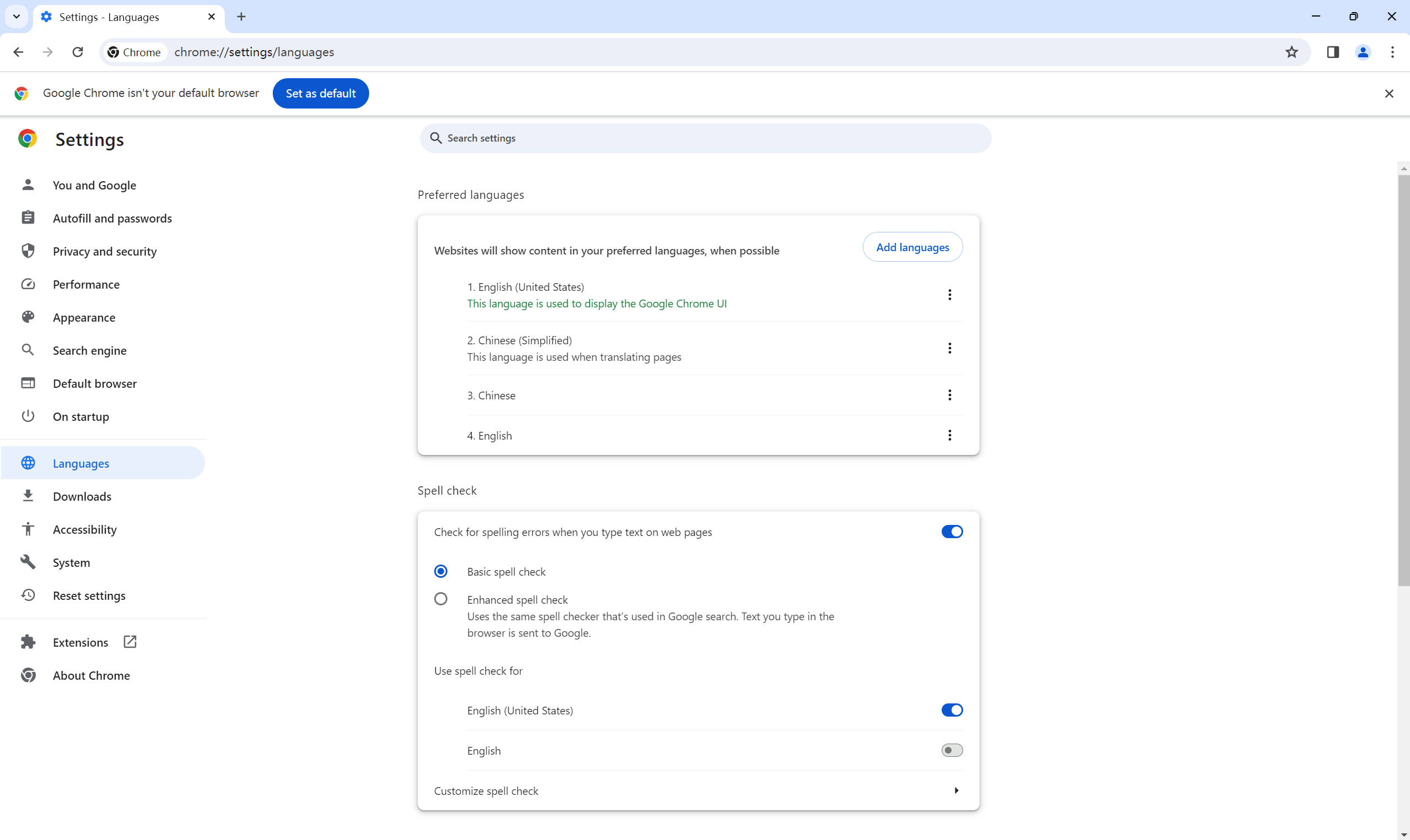
Task: Click the On startup power icon
Action: 28,416
